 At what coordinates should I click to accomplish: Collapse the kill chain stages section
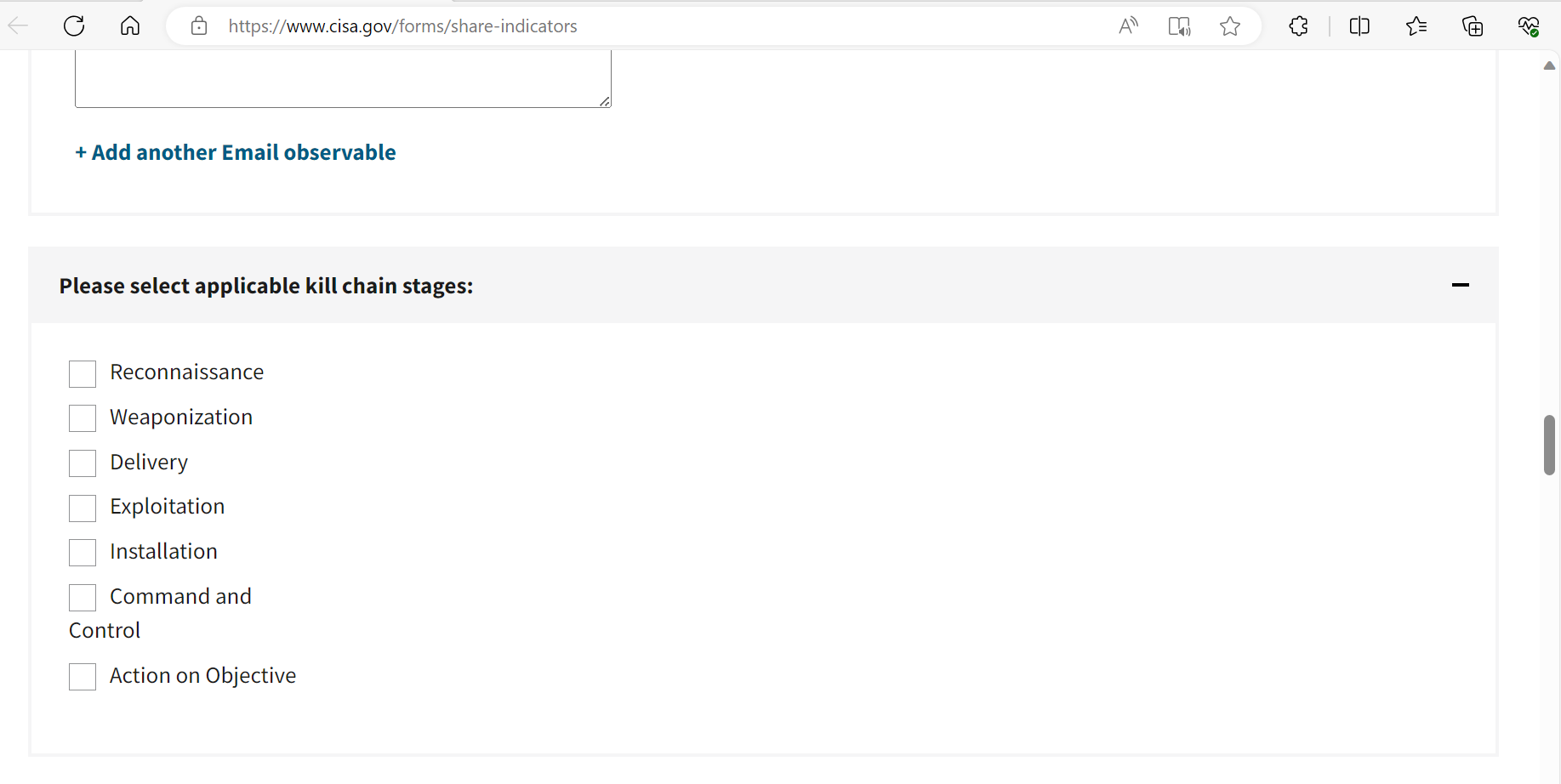[x=1460, y=286]
